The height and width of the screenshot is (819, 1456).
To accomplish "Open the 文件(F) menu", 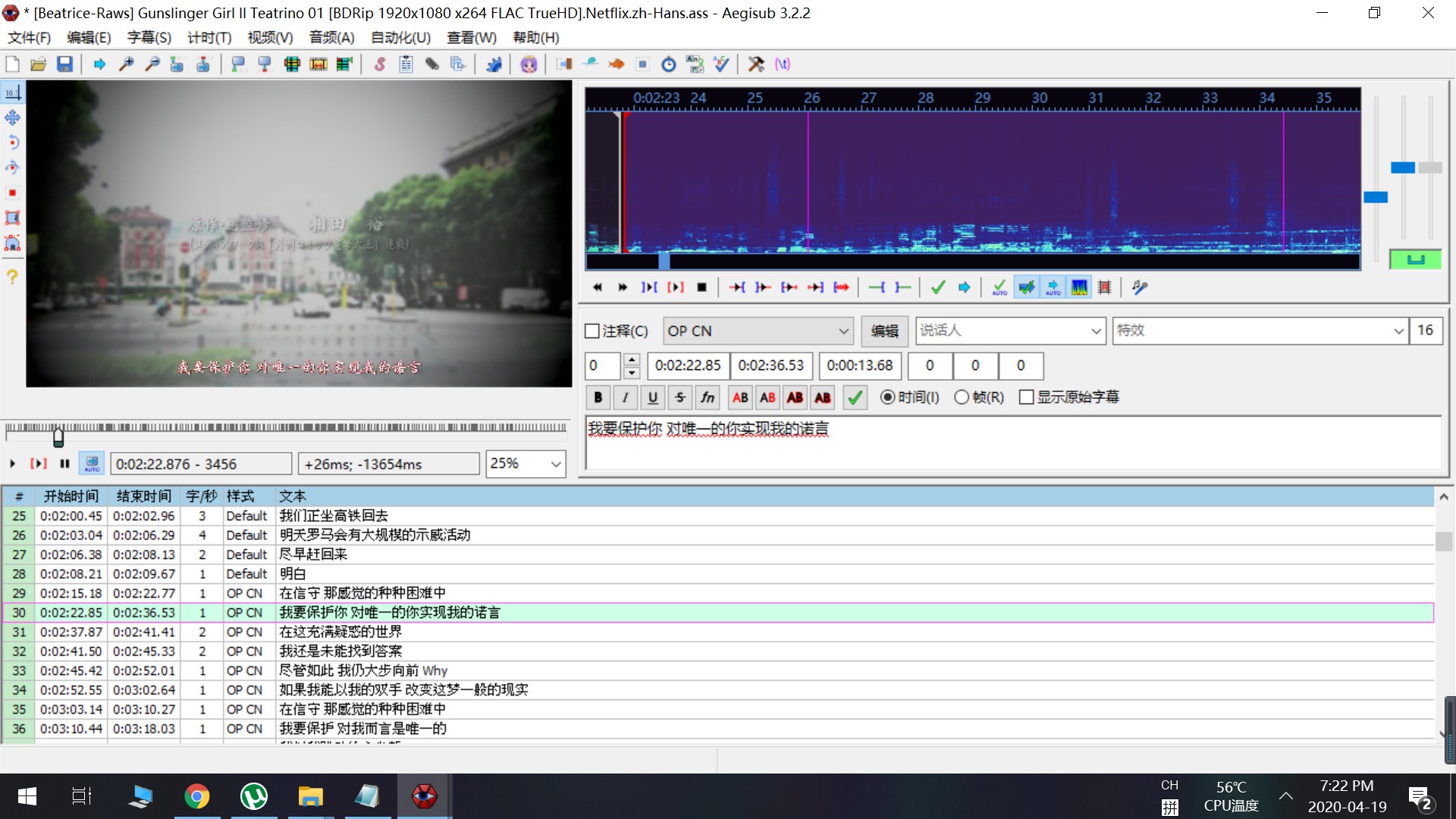I will point(29,38).
